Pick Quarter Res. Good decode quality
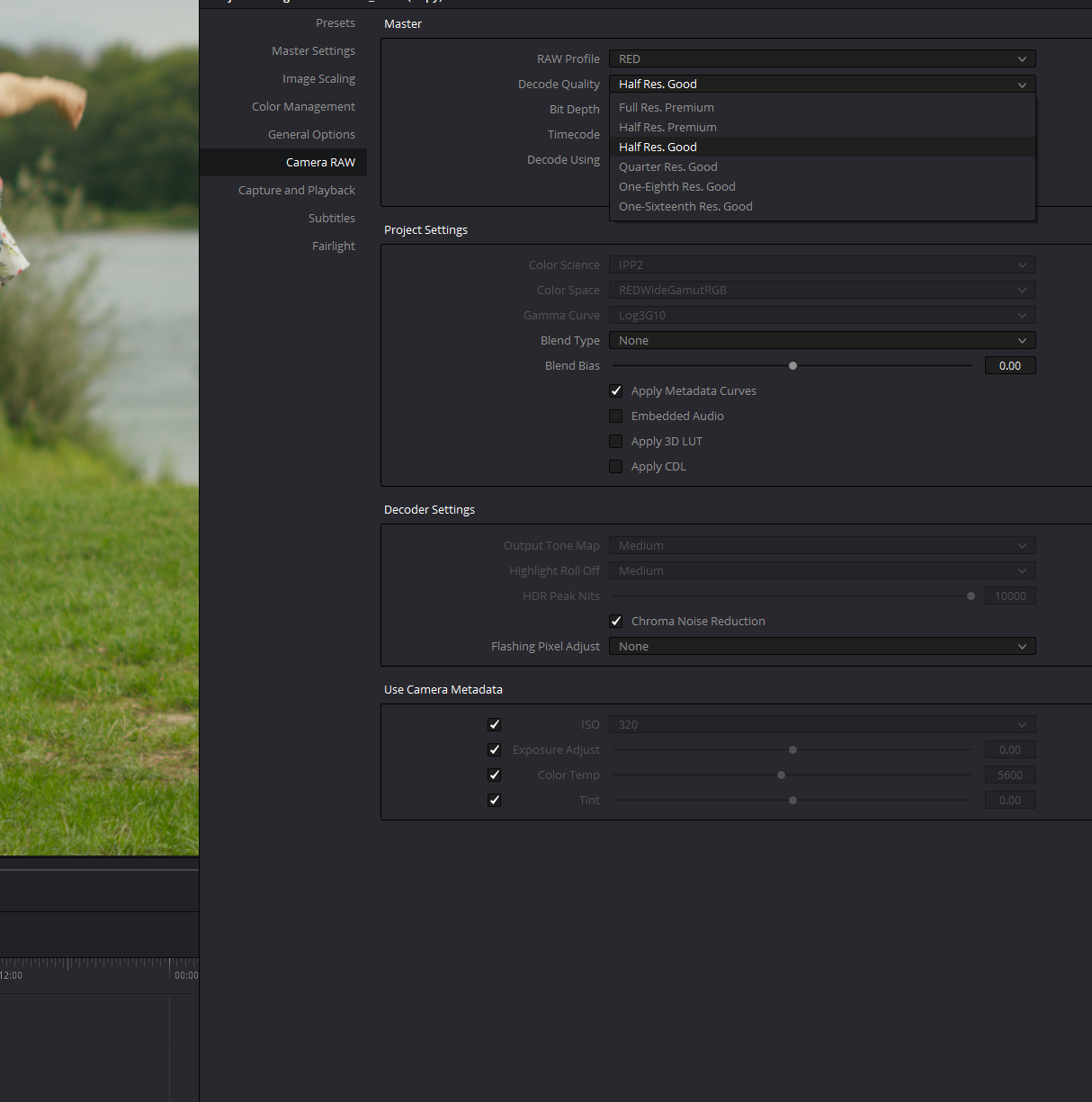1092x1102 pixels. pyautogui.click(x=822, y=166)
